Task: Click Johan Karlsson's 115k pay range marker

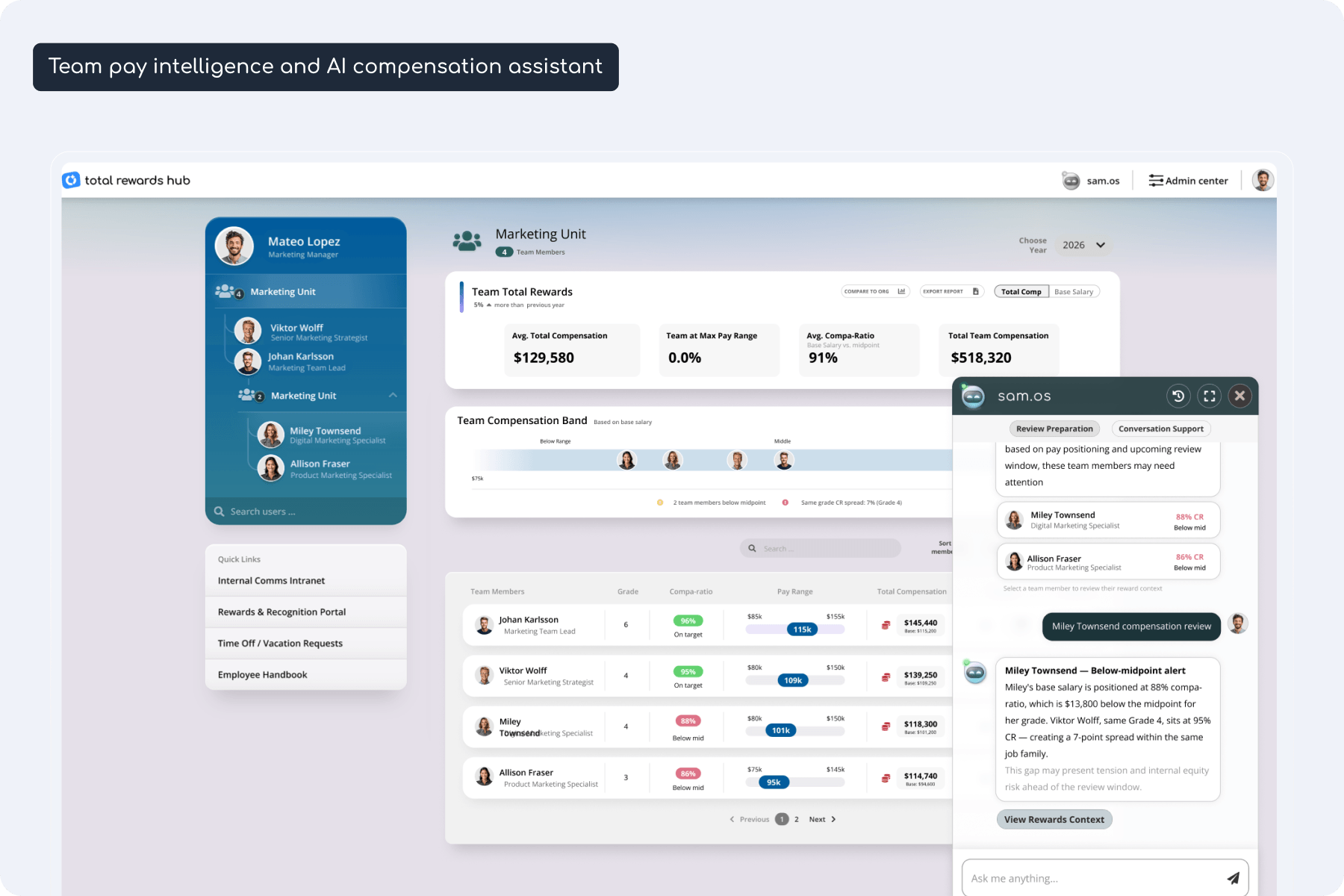Action: coord(802,629)
